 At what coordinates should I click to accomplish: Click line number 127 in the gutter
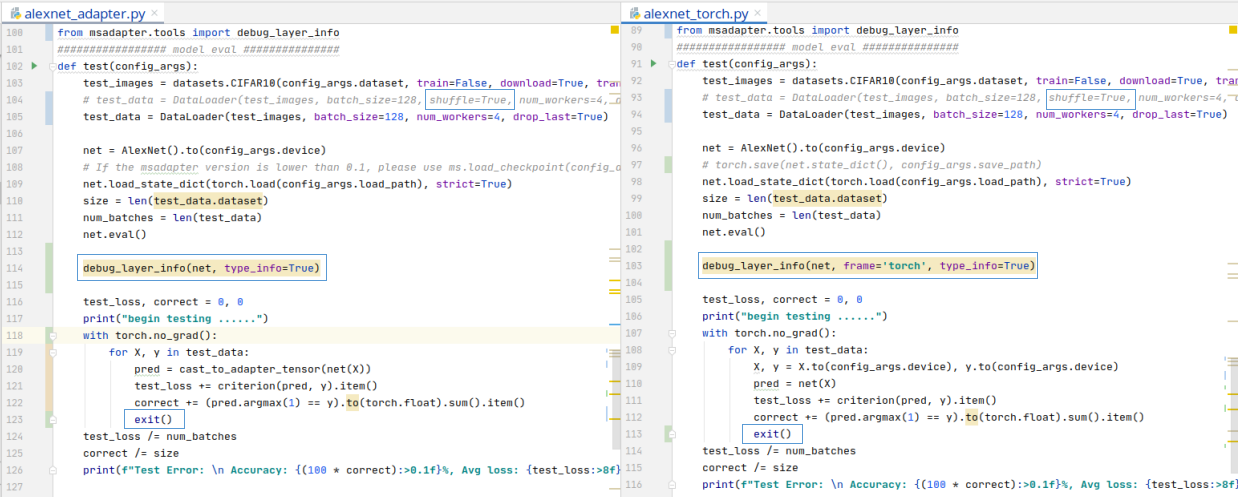13,486
